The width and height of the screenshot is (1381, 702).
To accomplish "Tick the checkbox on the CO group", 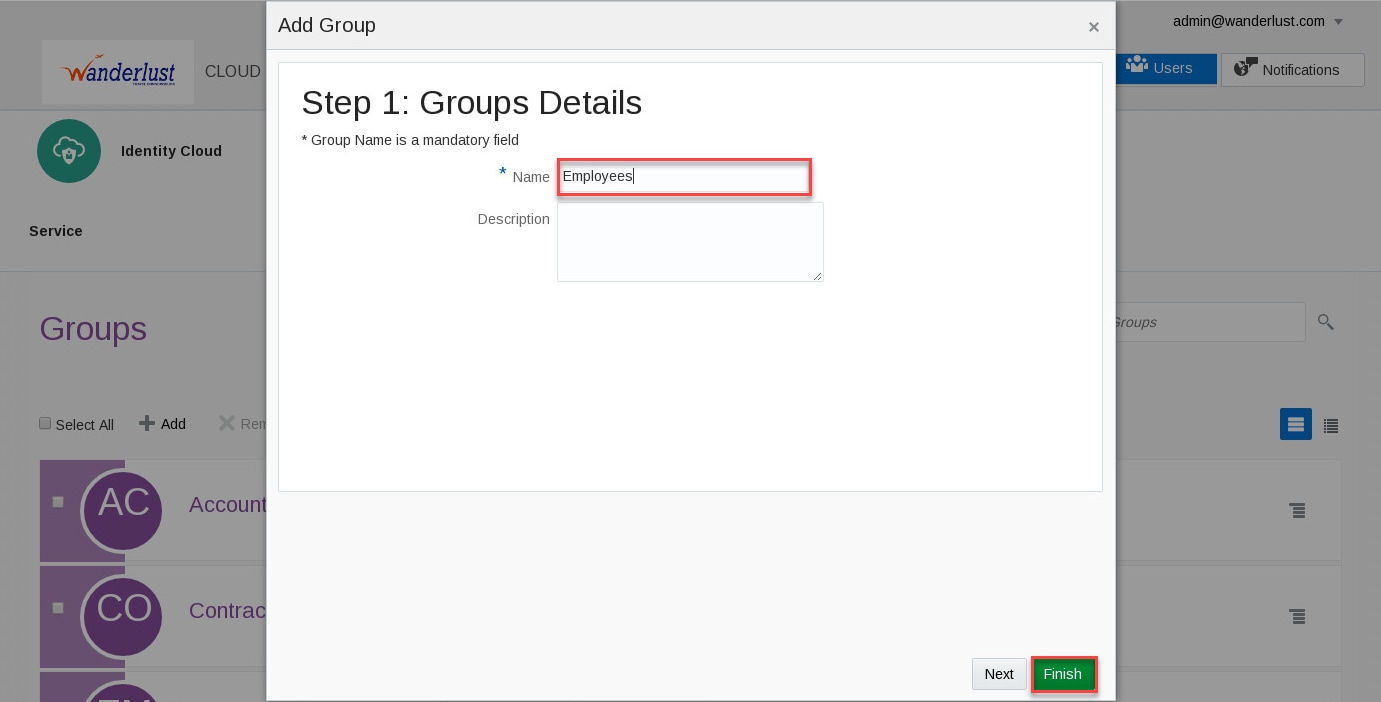I will [58, 608].
